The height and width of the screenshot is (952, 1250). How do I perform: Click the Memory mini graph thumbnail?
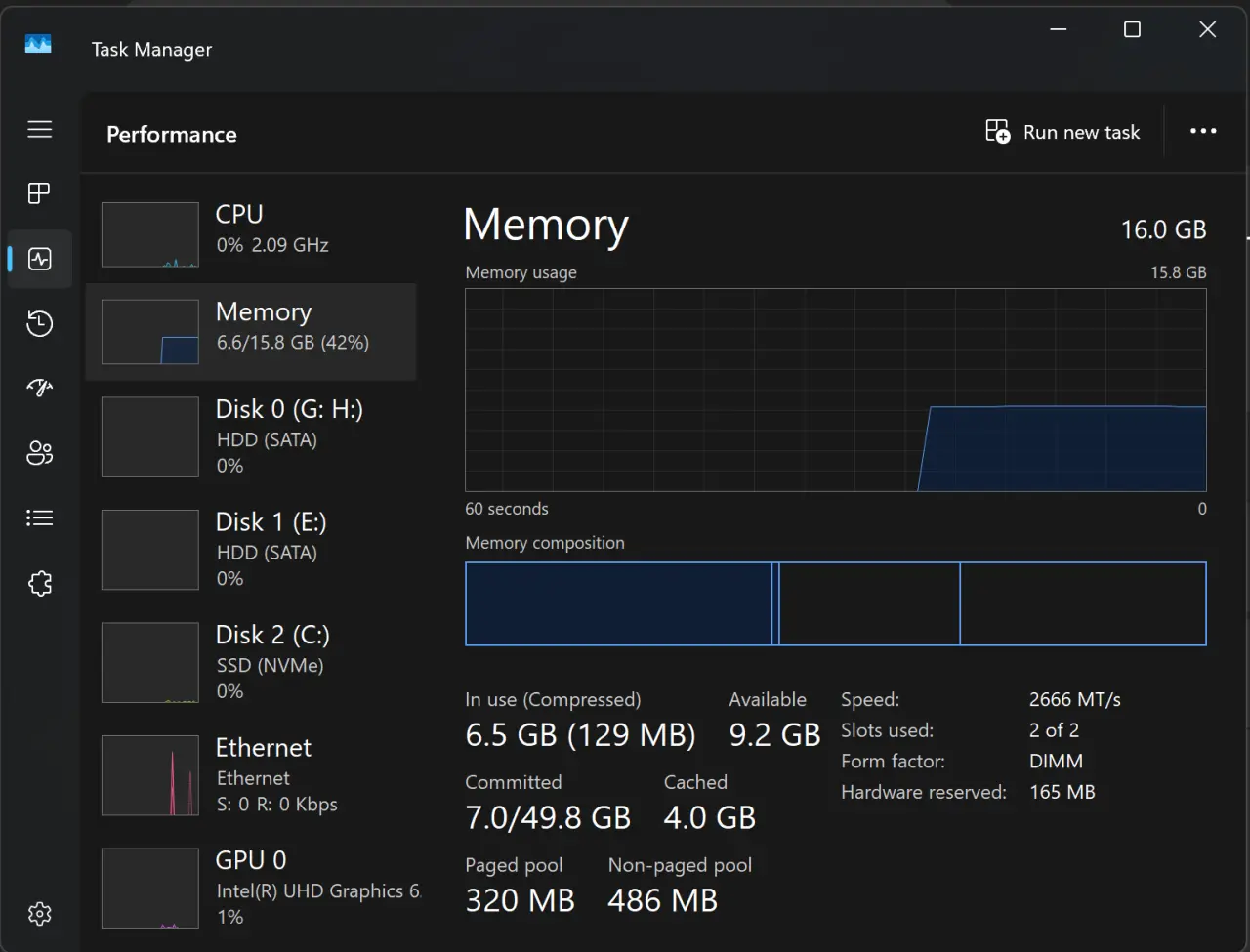point(150,332)
